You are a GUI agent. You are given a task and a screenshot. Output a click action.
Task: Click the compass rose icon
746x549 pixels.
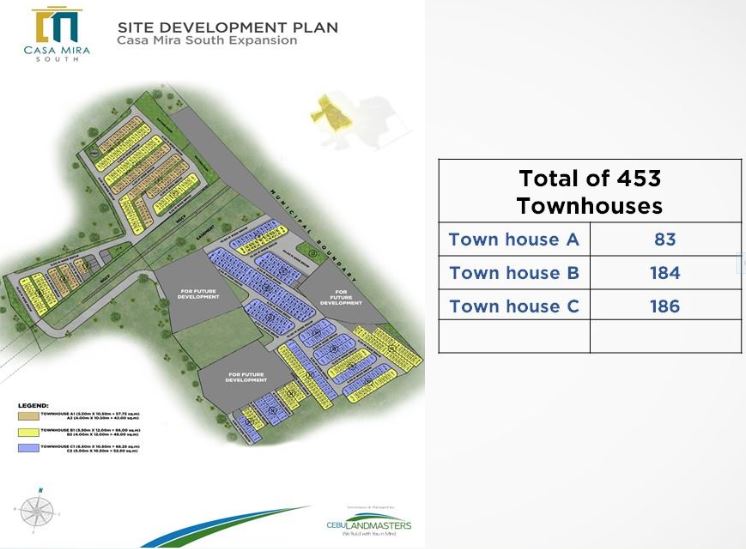(x=37, y=510)
